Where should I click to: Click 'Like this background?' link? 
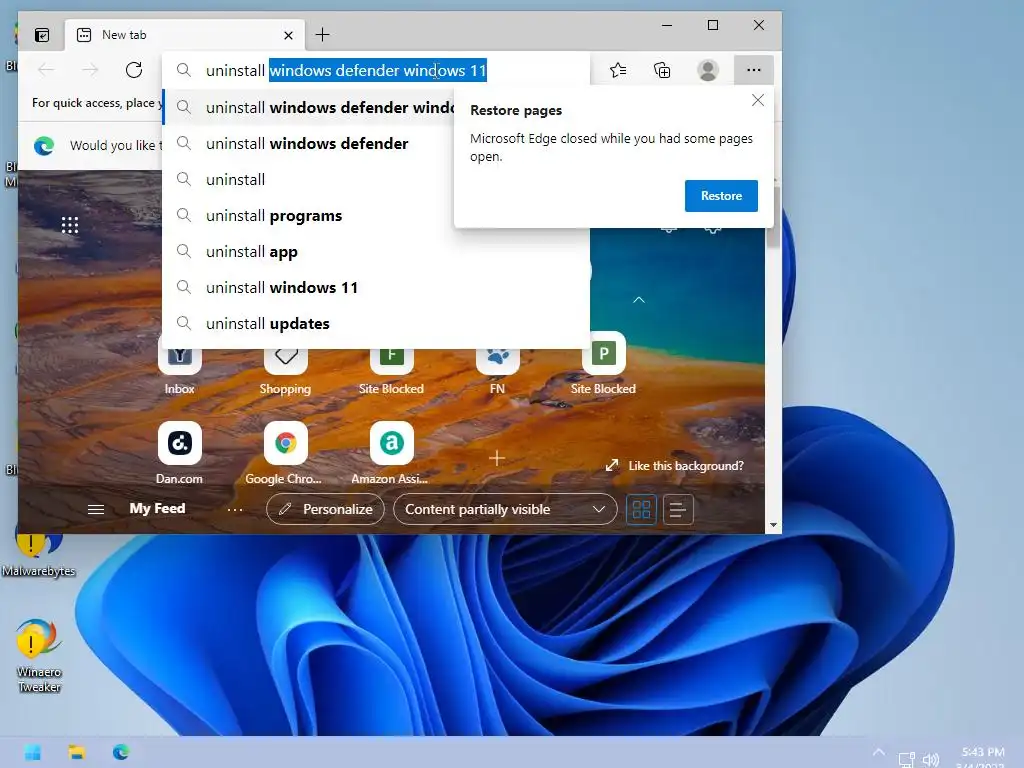(x=675, y=466)
